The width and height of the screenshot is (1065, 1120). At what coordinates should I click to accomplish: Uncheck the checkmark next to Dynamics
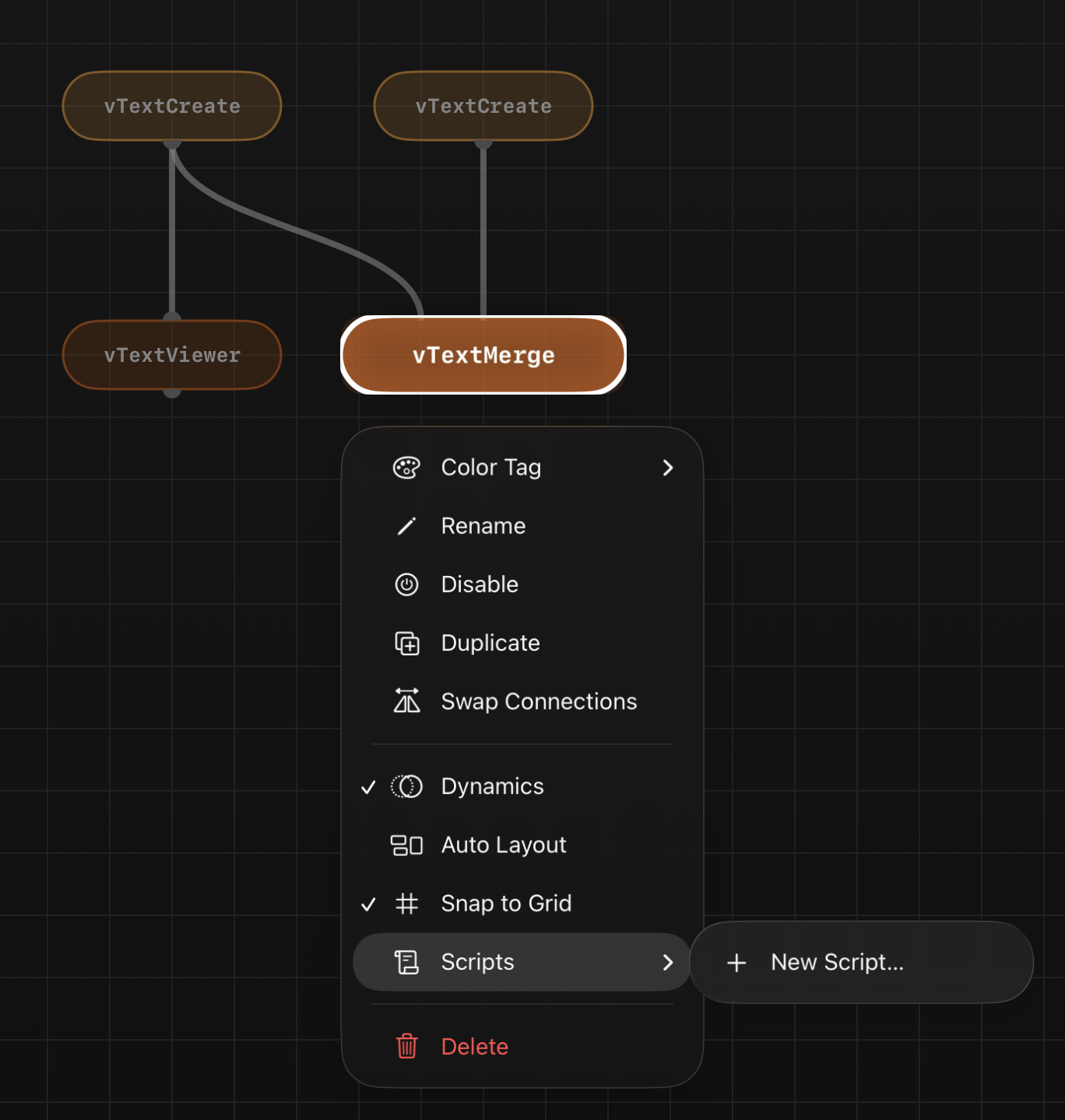(x=368, y=788)
